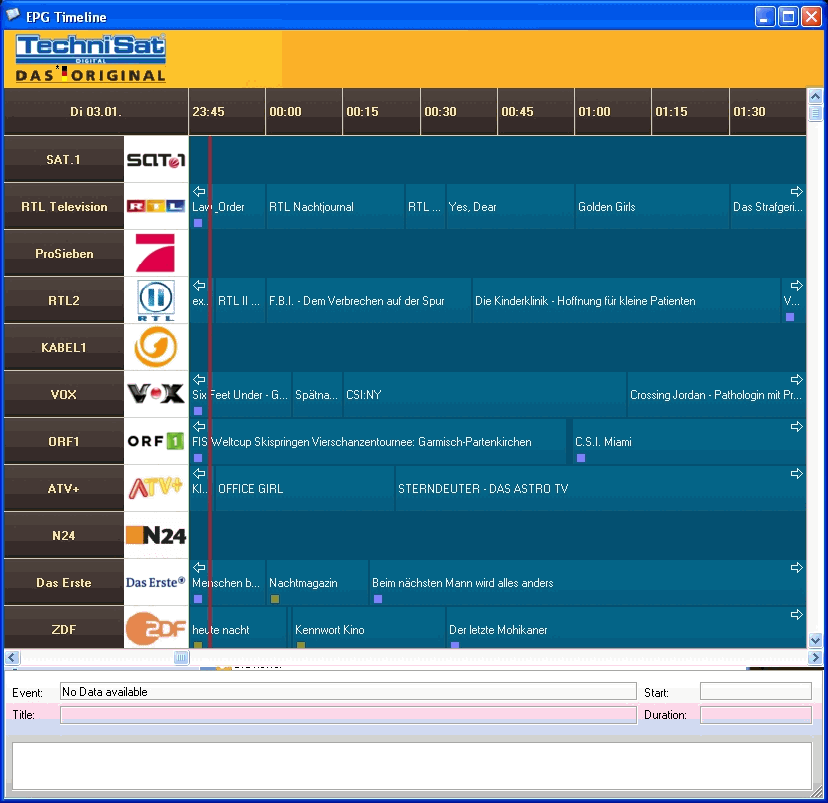This screenshot has height=803, width=828.
Task: Click the 01:00 time column header
Action: [x=613, y=111]
